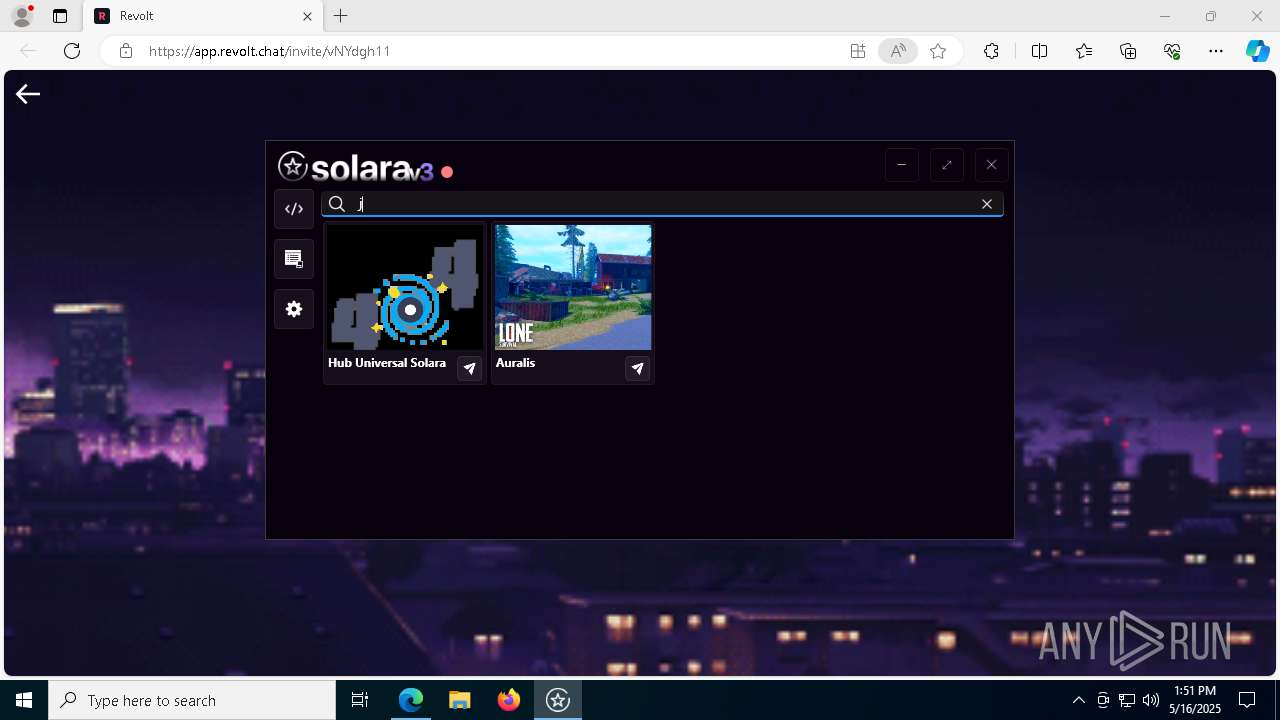Screen dimensions: 1280x720
Task: Click the Solara search magnifier icon
Action: (x=337, y=204)
